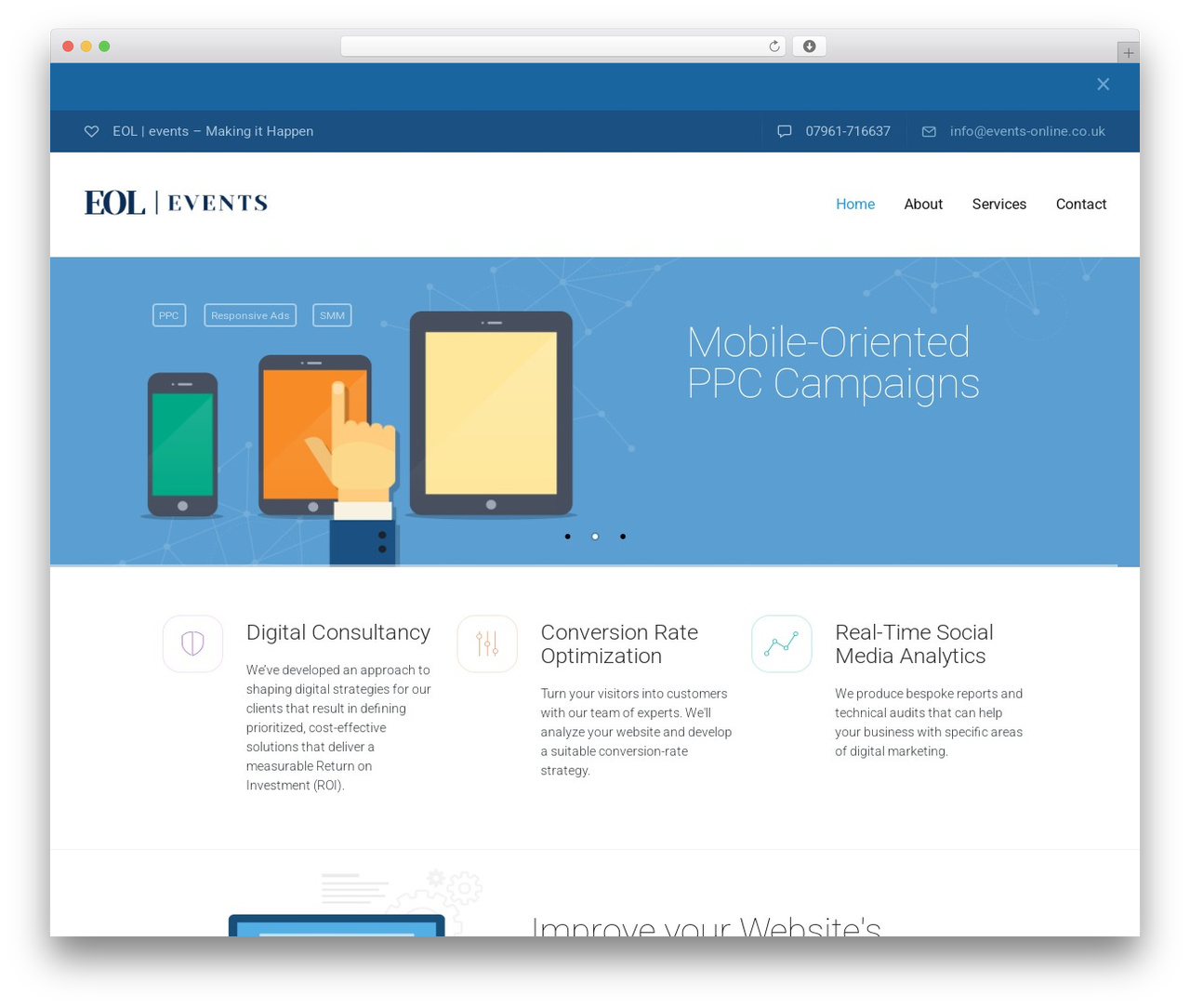1190x1008 pixels.
Task: Open the Services menu item
Action: 999,205
